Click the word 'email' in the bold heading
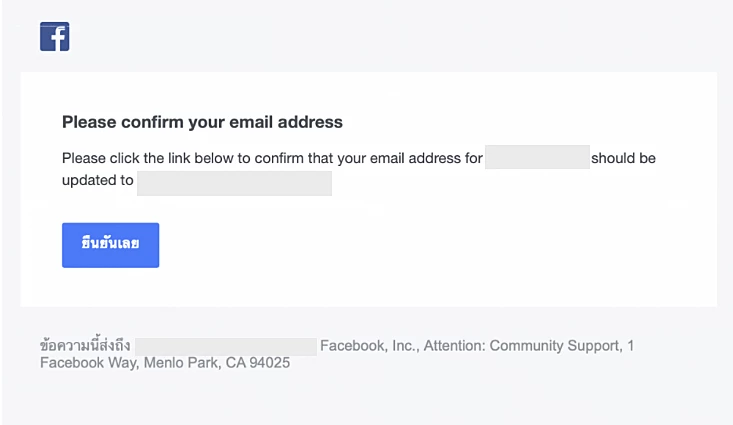The width and height of the screenshot is (733, 425). click(x=251, y=122)
